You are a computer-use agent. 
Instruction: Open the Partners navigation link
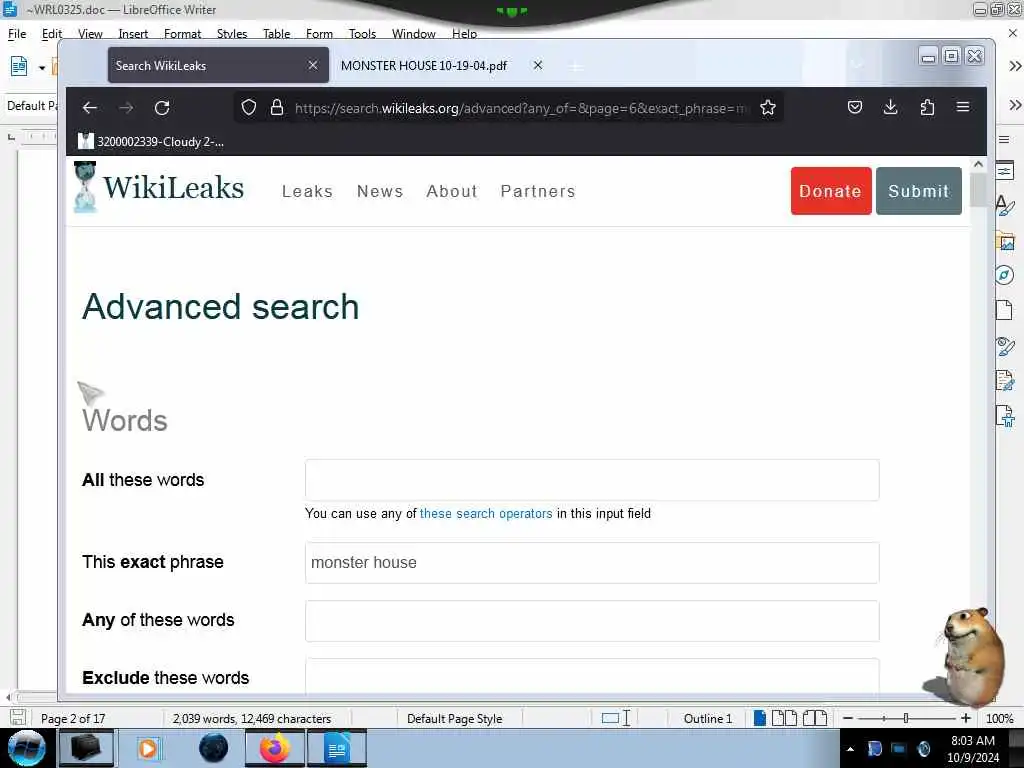pos(538,191)
